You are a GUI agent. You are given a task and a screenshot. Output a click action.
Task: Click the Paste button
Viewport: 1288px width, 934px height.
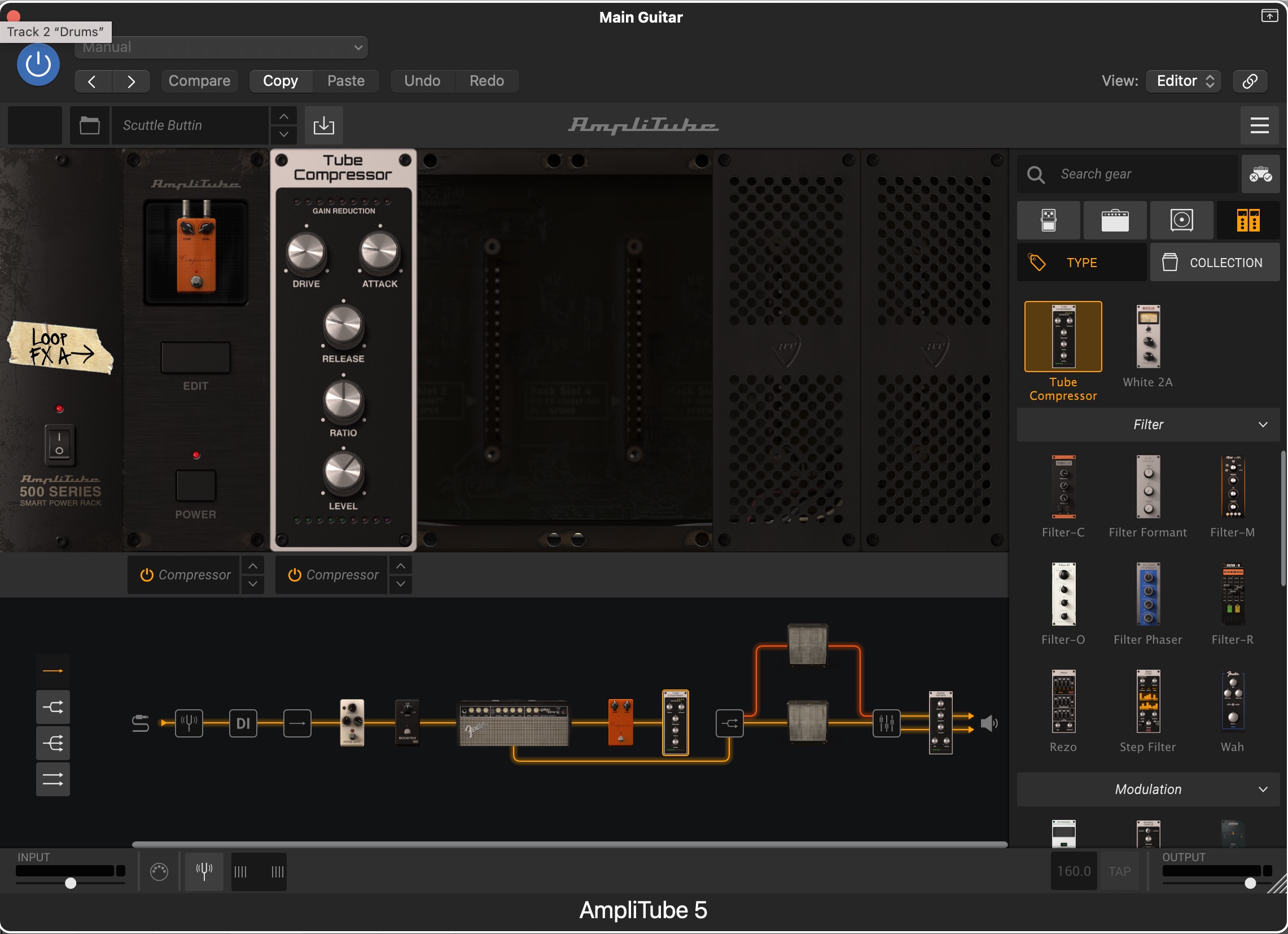click(346, 81)
